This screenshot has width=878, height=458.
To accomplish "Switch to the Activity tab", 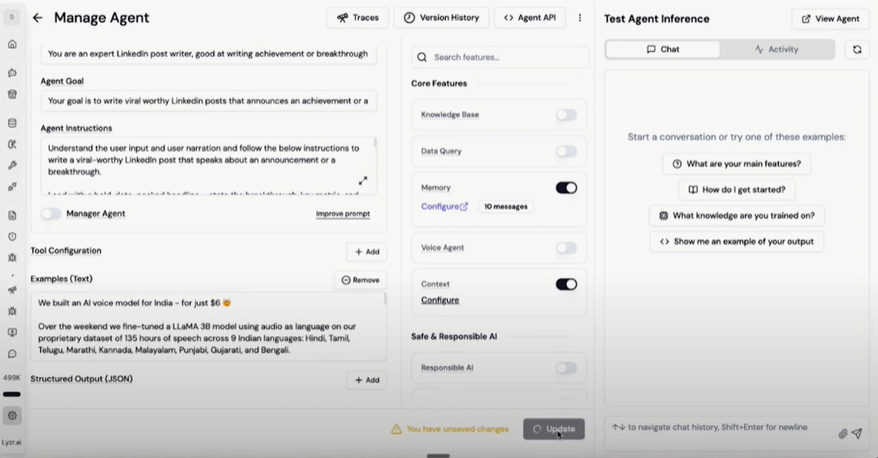I will click(x=777, y=49).
